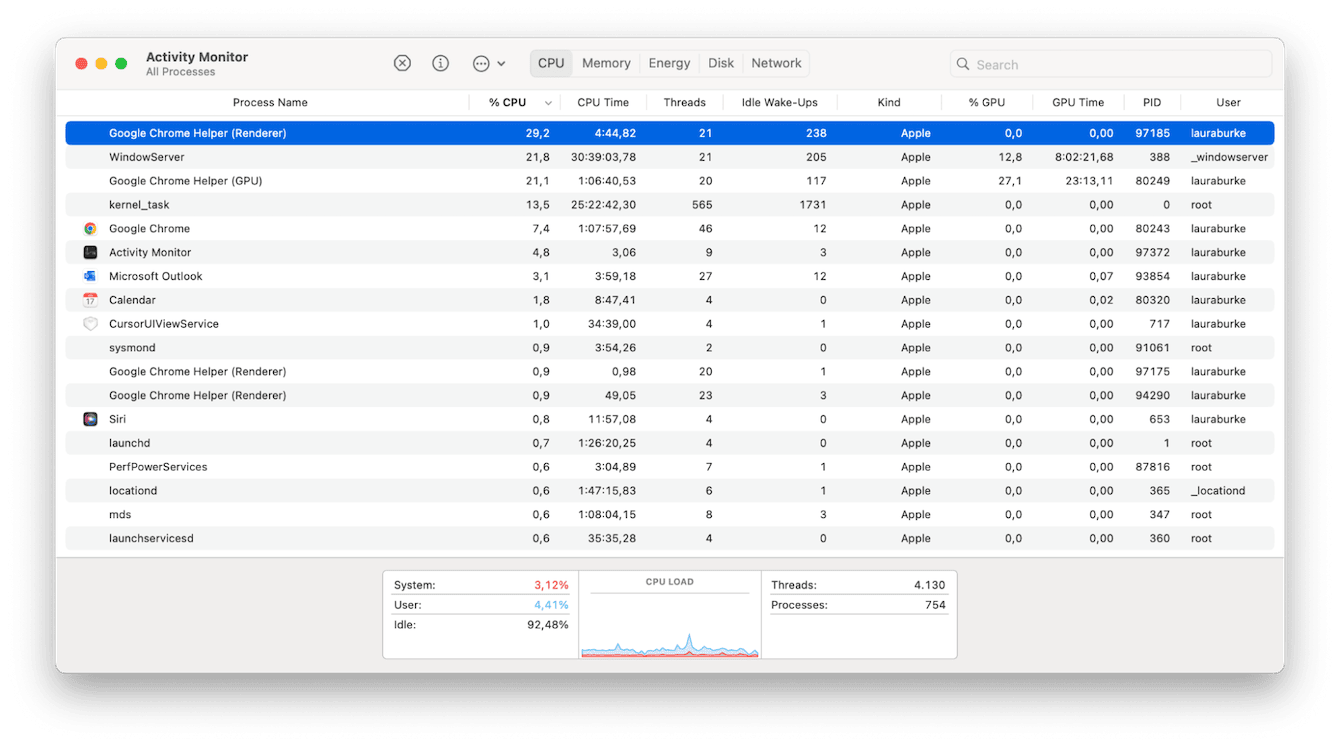Image resolution: width=1340 pixels, height=747 pixels.
Task: Click the Calendar app icon in process list
Action: pos(90,299)
